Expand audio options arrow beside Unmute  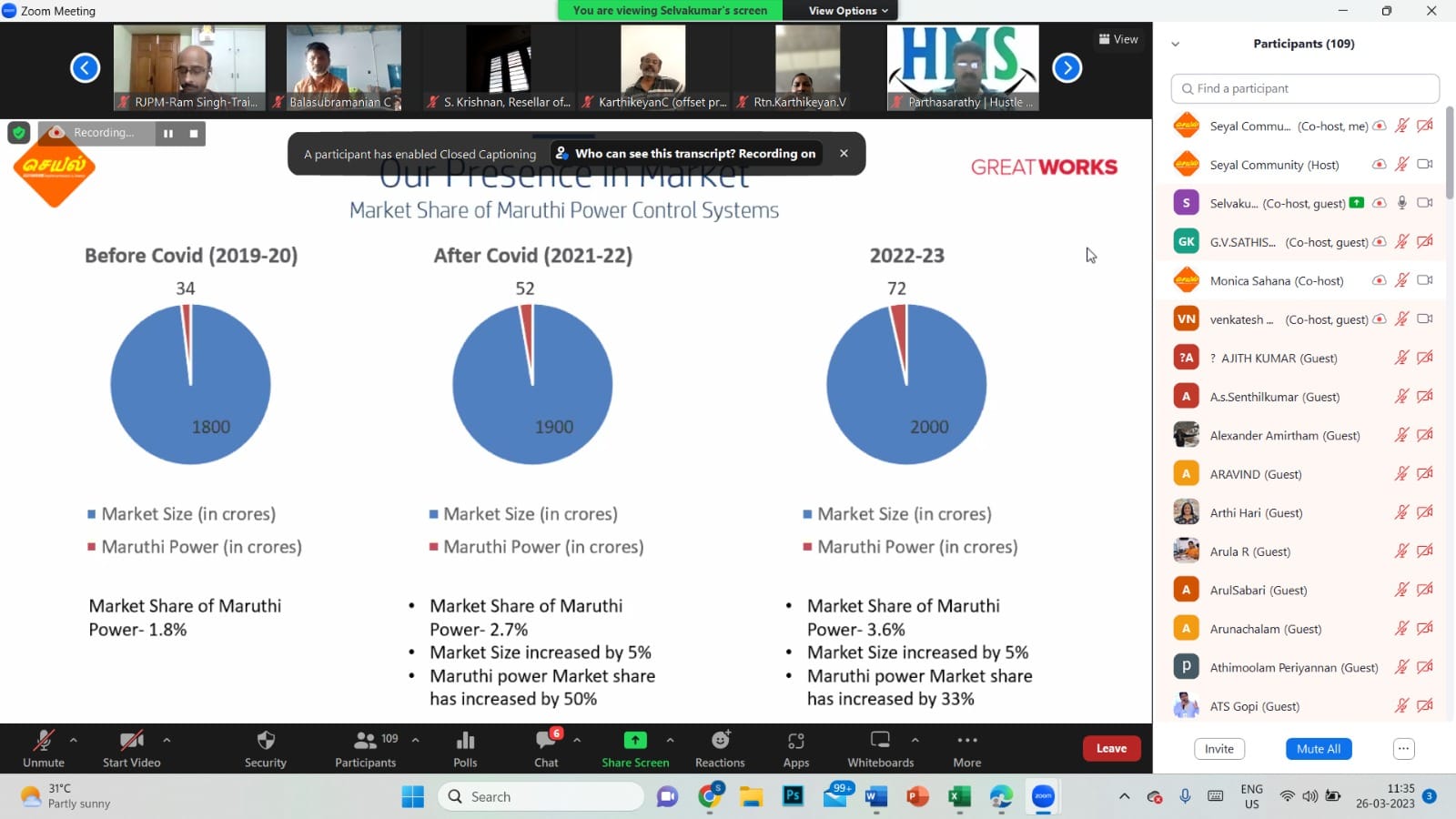(74, 740)
